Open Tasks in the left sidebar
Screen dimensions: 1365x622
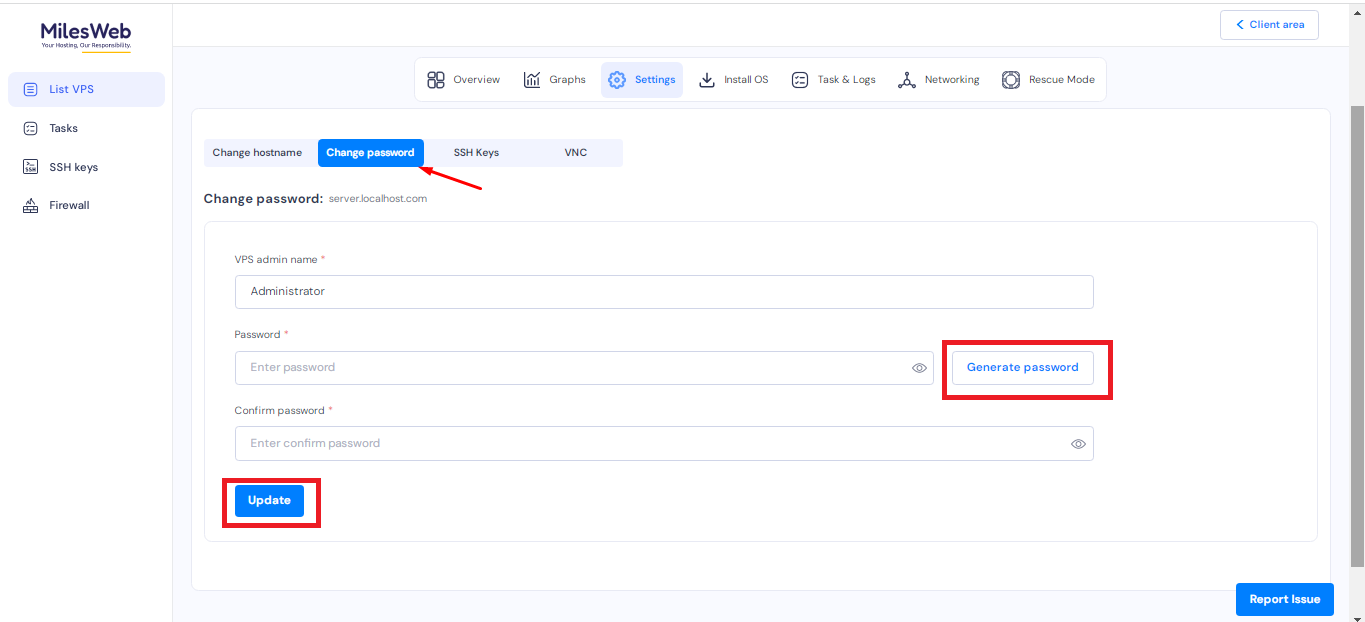63,128
